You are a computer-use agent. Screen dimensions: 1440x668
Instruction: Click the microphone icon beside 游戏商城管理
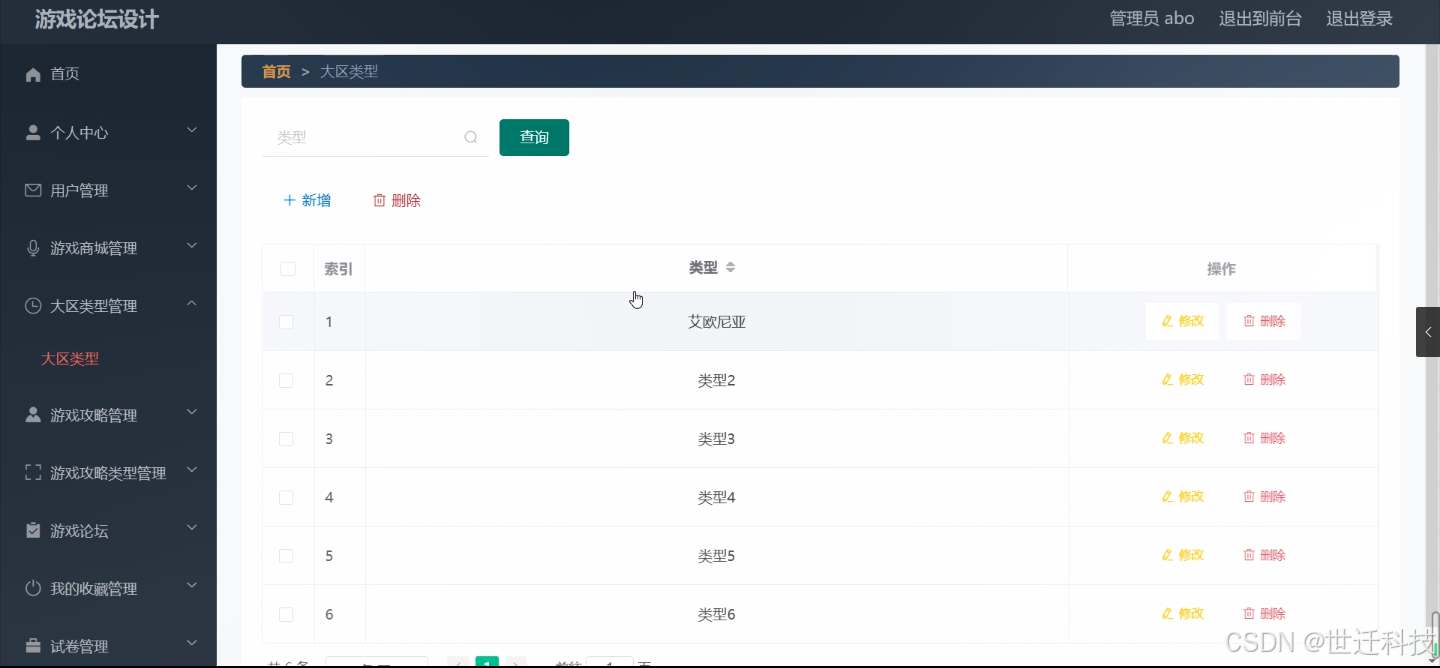click(x=33, y=248)
